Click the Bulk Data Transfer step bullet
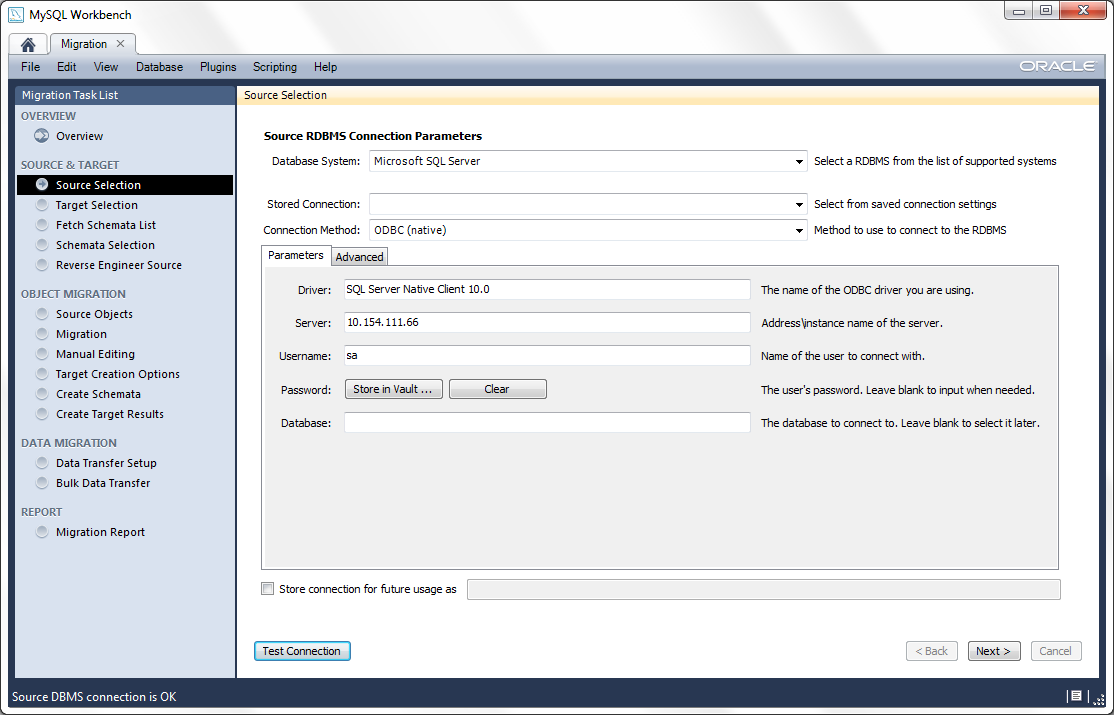 [42, 483]
